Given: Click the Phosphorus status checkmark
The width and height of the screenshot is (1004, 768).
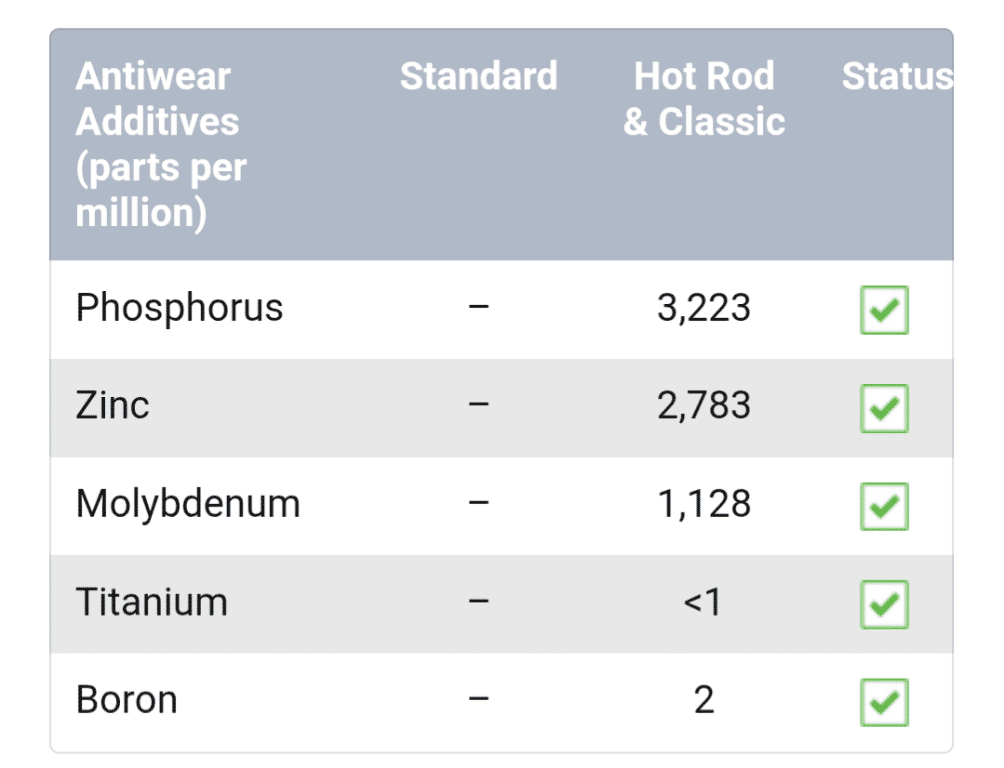Looking at the screenshot, I should tap(884, 310).
